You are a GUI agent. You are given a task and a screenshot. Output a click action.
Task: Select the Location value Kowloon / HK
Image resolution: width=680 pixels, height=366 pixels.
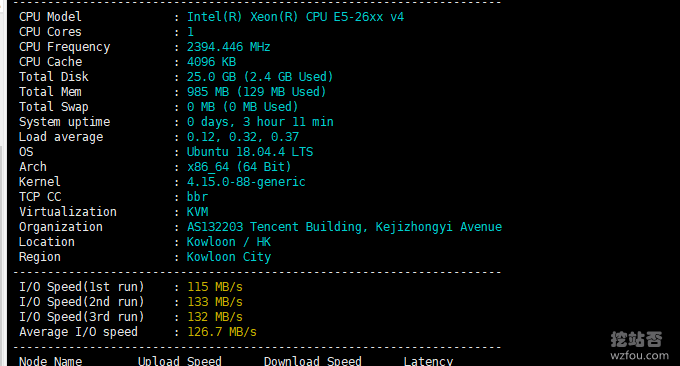[x=229, y=242]
